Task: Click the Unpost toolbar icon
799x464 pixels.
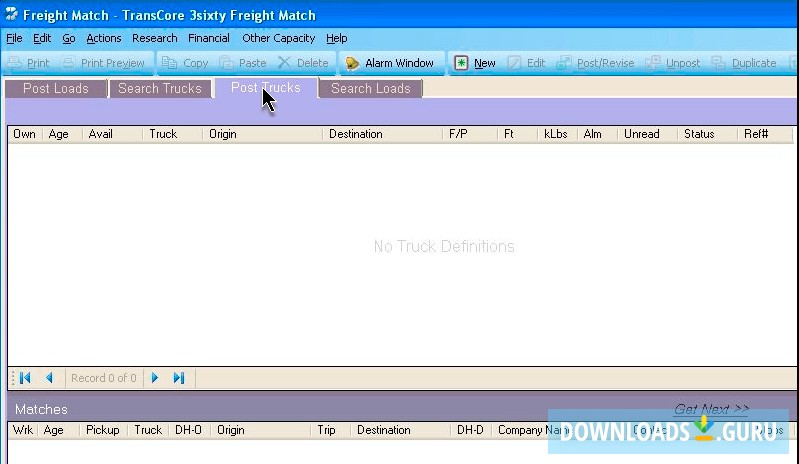Action: [x=653, y=63]
